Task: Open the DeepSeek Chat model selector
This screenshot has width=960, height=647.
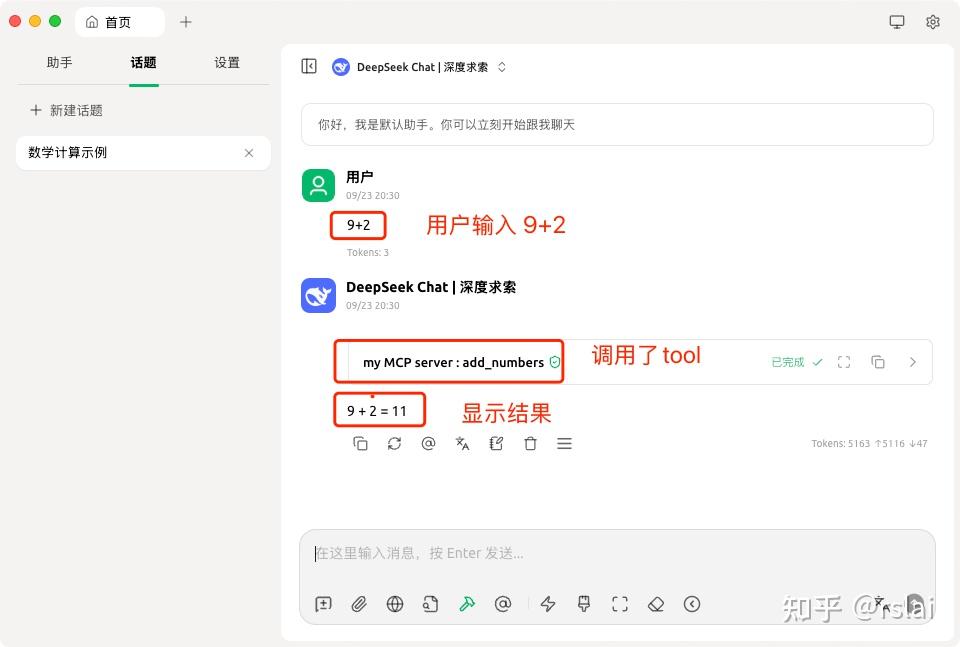Action: click(419, 67)
